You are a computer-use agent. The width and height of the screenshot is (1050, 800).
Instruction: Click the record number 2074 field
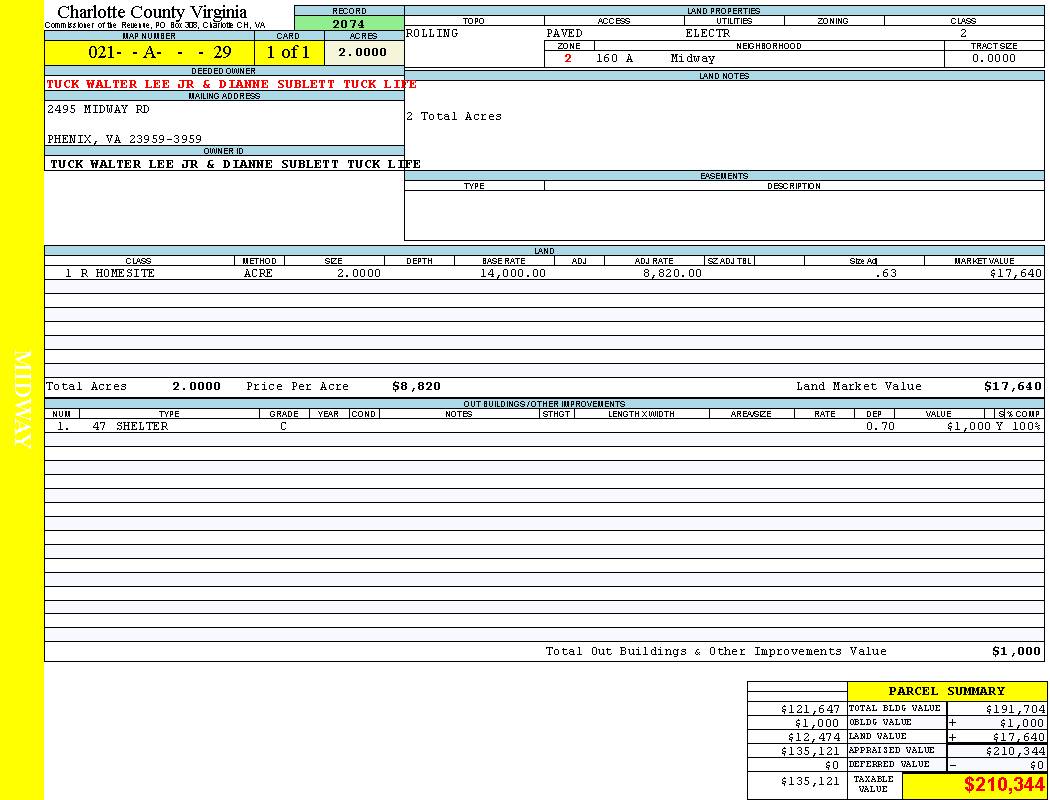pos(348,24)
